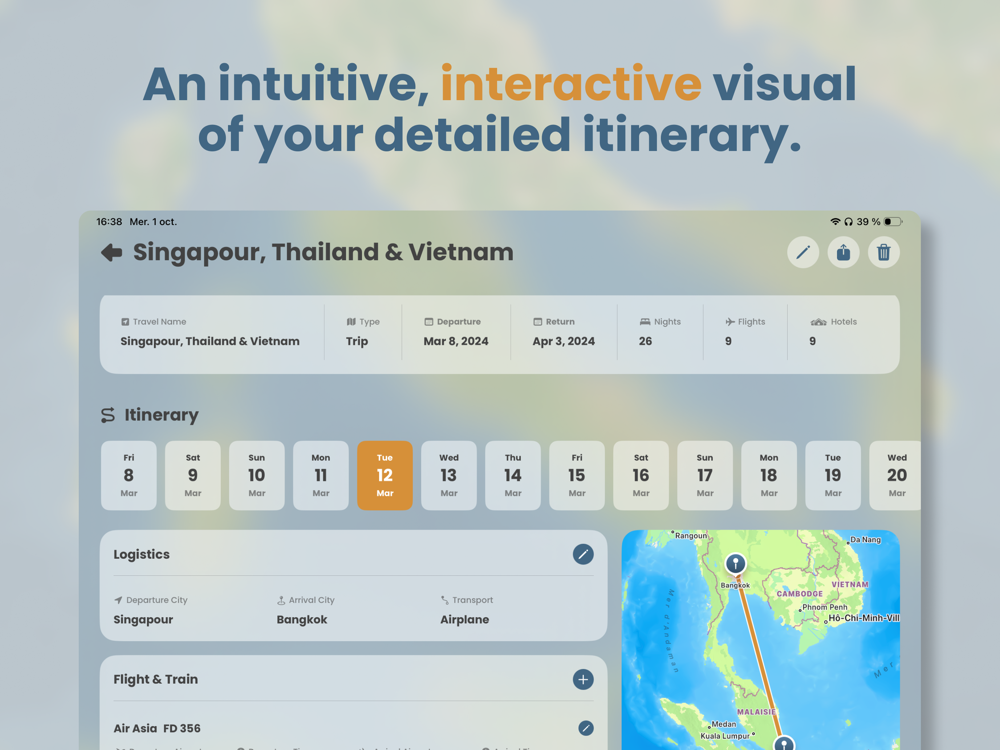This screenshot has width=1000, height=750.
Task: Select highlighted Tue 12 Mar day
Action: [x=385, y=475]
